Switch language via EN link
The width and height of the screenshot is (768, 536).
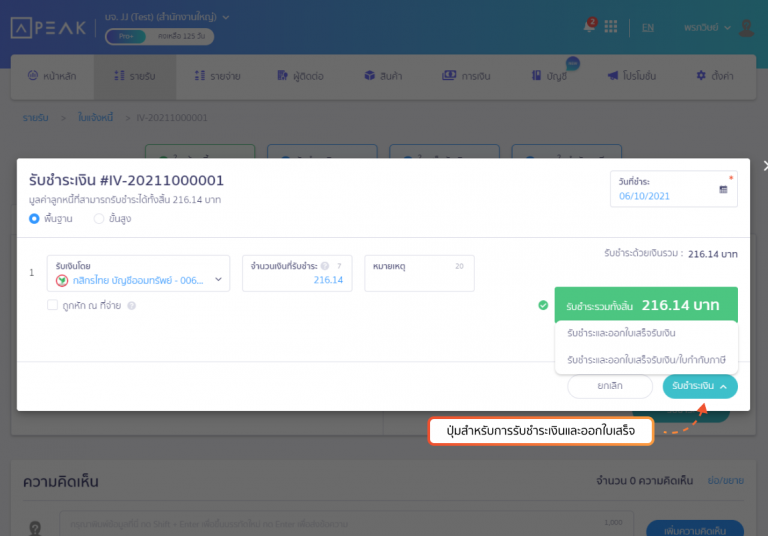648,27
